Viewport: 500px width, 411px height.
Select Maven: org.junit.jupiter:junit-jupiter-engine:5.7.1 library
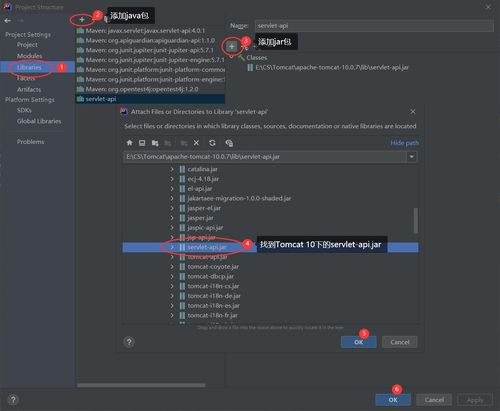point(150,60)
